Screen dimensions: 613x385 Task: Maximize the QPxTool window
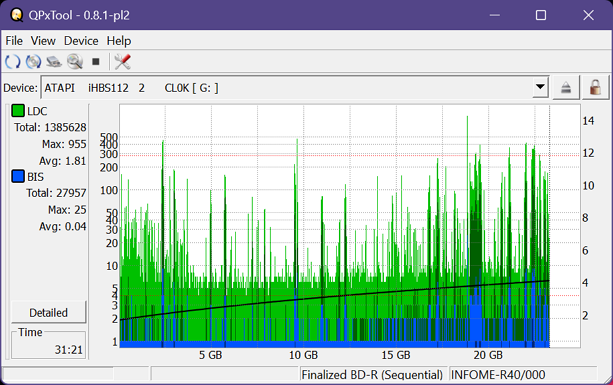point(541,15)
